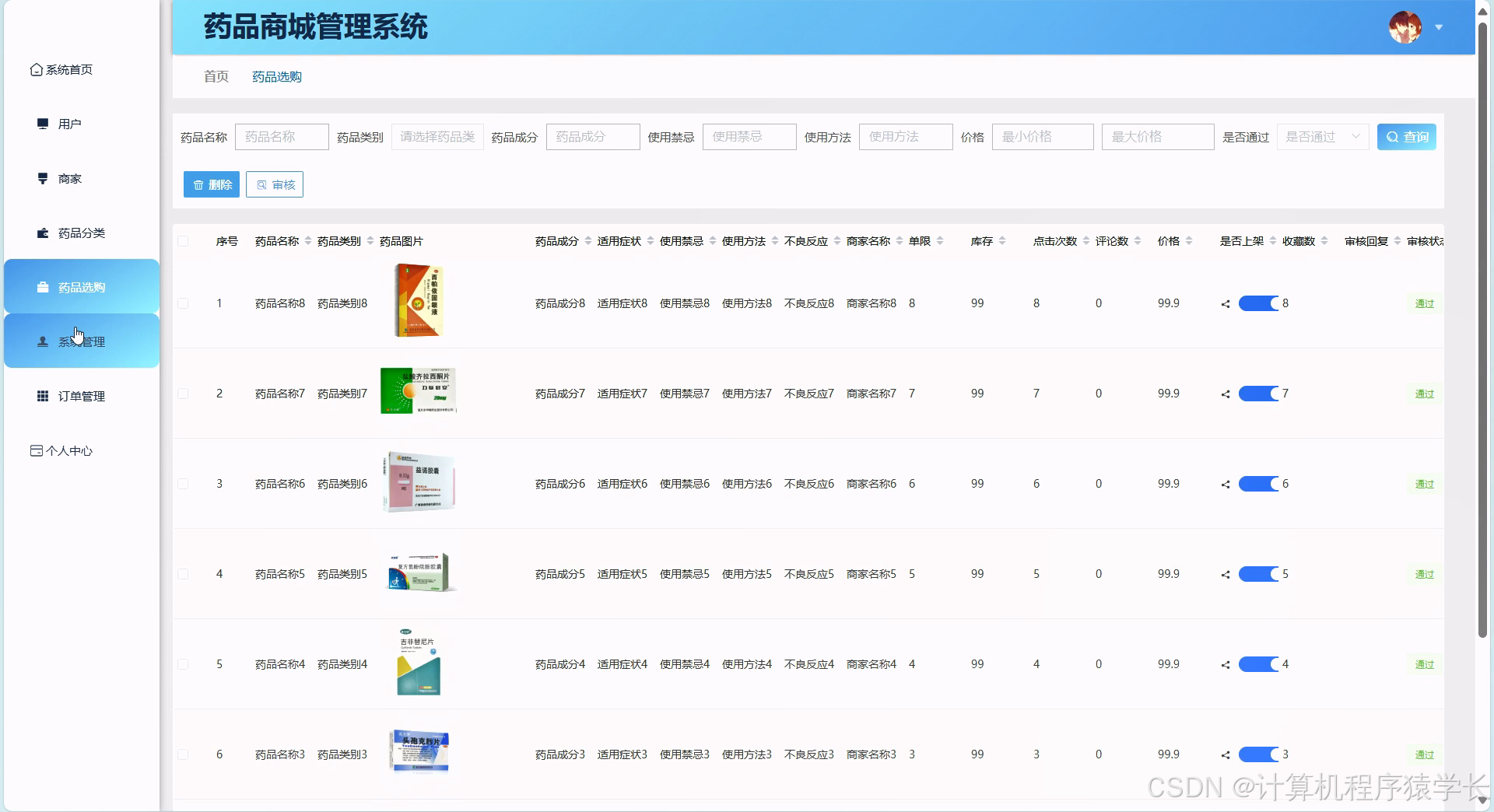Open the 用户 user management sidebar icon
The height and width of the screenshot is (812, 1494).
(43, 123)
